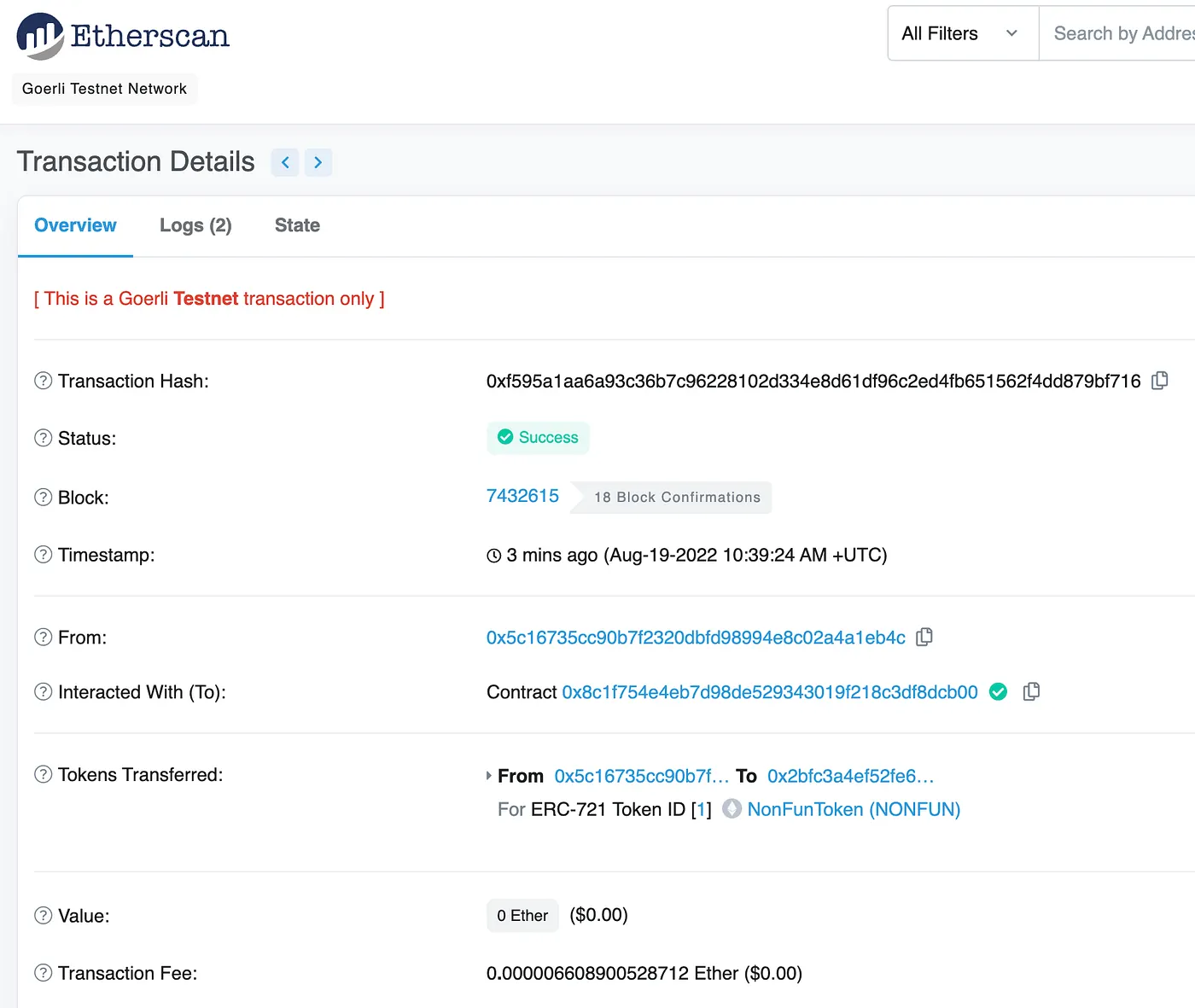Copy the From address
Image resolution: width=1195 pixels, height=1008 pixels.
pyautogui.click(x=924, y=638)
